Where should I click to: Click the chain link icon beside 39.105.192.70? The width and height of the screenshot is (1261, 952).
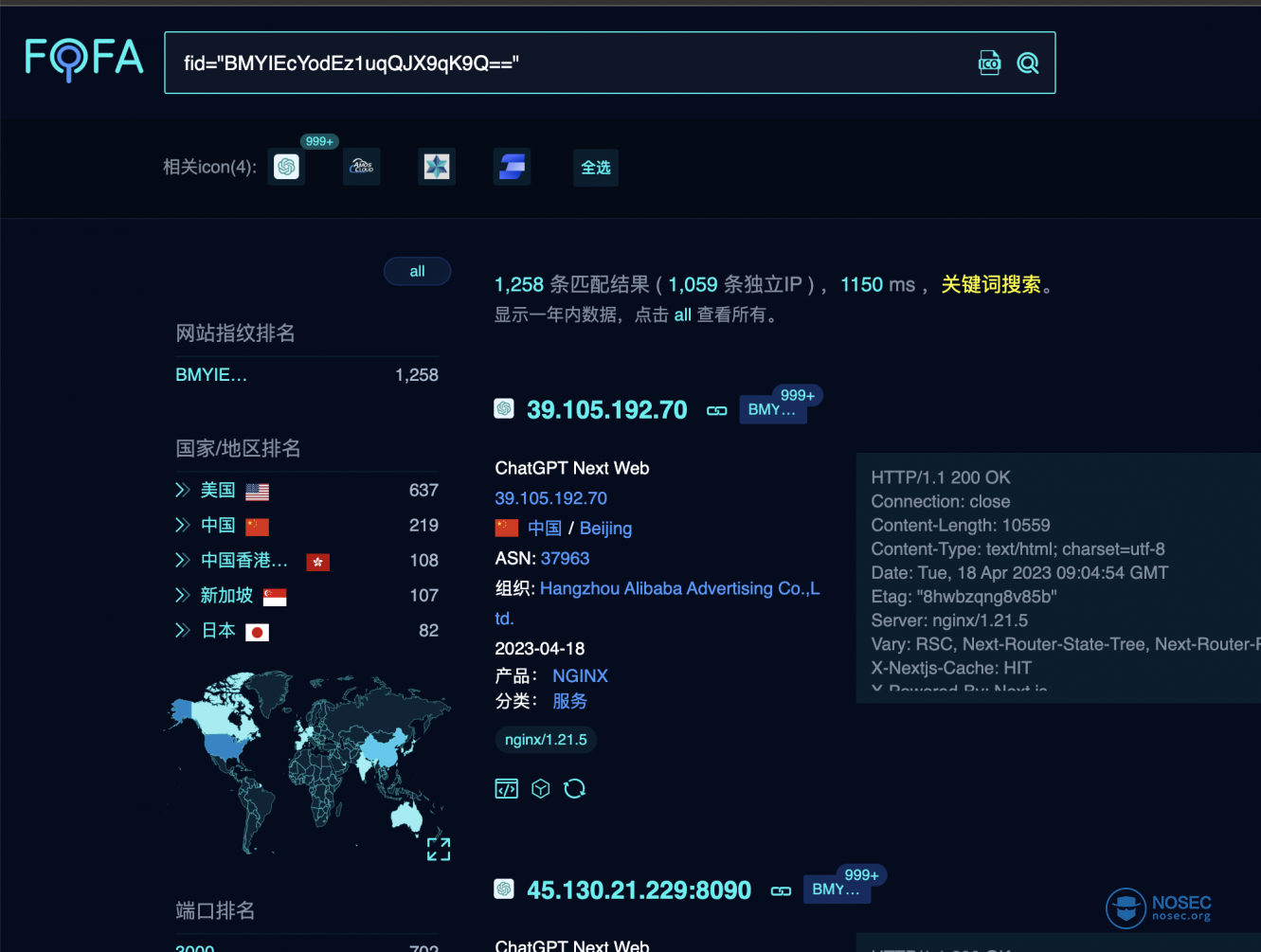717,411
